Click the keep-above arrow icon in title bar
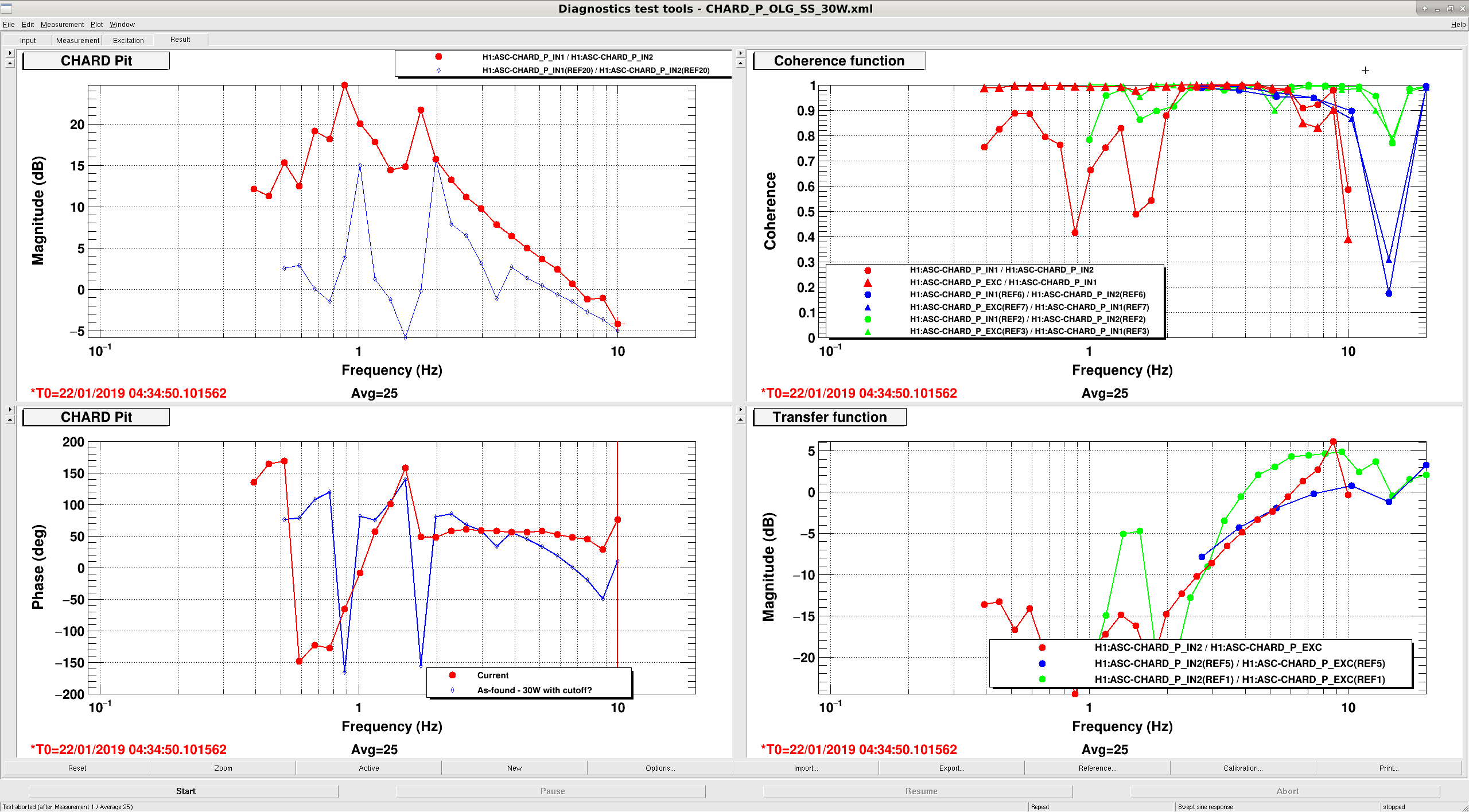 (x=1424, y=9)
